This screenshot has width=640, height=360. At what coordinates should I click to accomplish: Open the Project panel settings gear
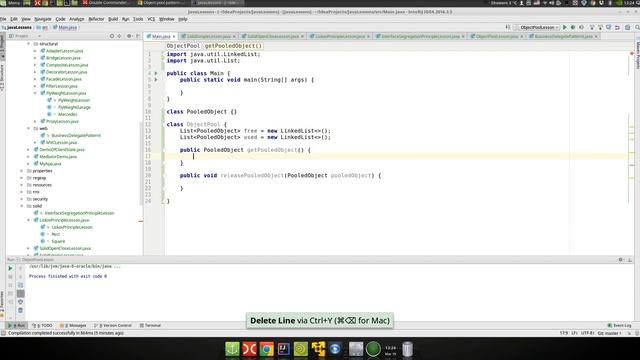tap(129, 36)
